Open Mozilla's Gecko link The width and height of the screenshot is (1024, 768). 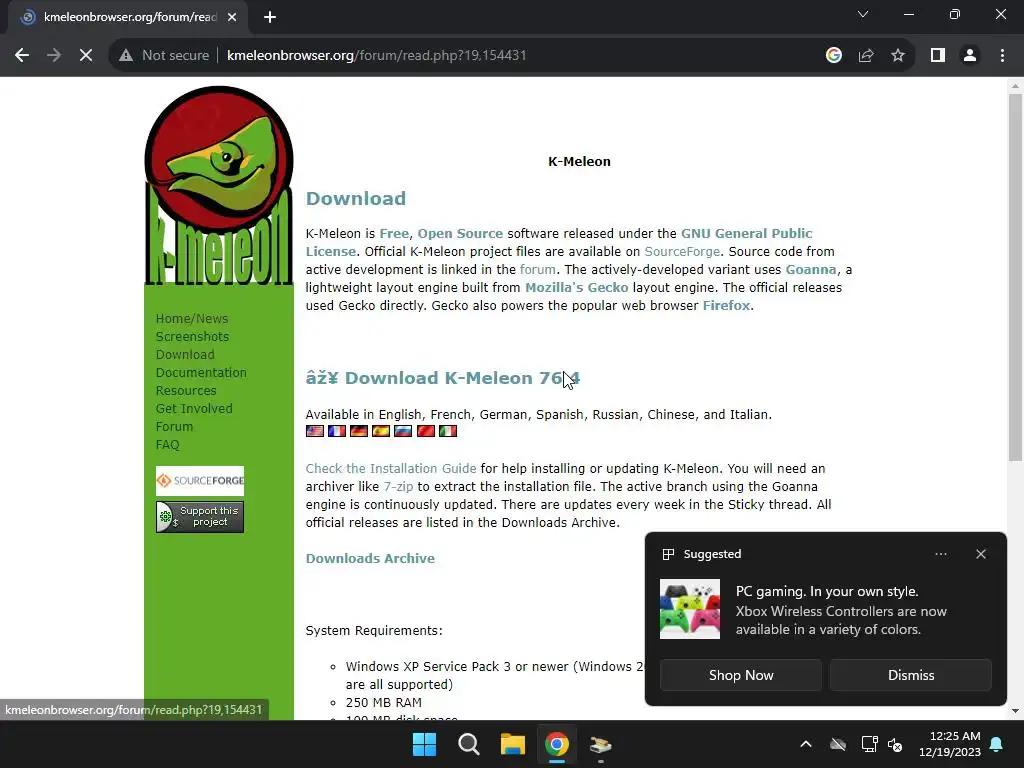point(577,287)
